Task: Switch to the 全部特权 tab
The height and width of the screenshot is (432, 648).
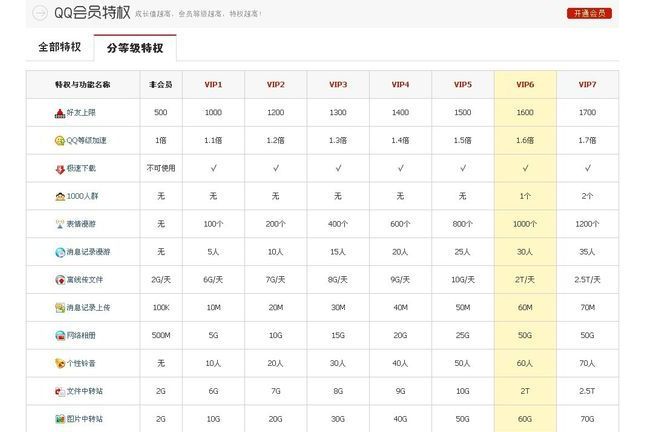Action: click(60, 47)
